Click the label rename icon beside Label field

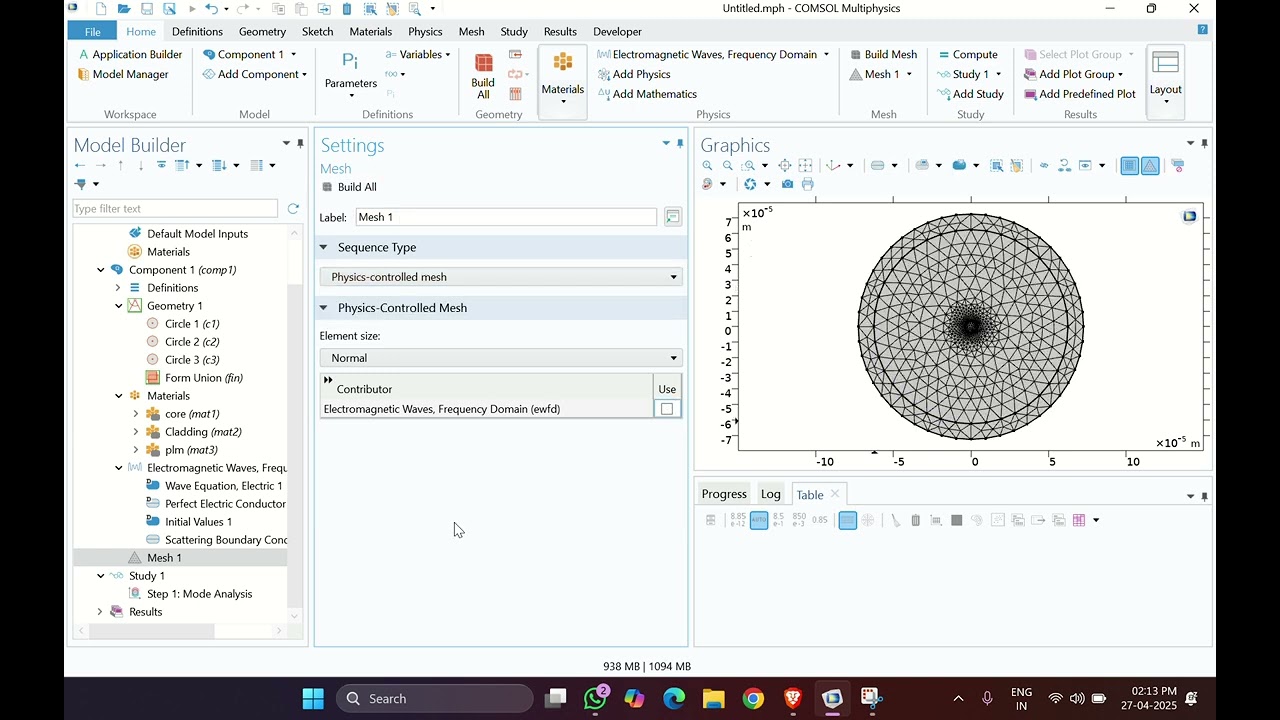[673, 217]
